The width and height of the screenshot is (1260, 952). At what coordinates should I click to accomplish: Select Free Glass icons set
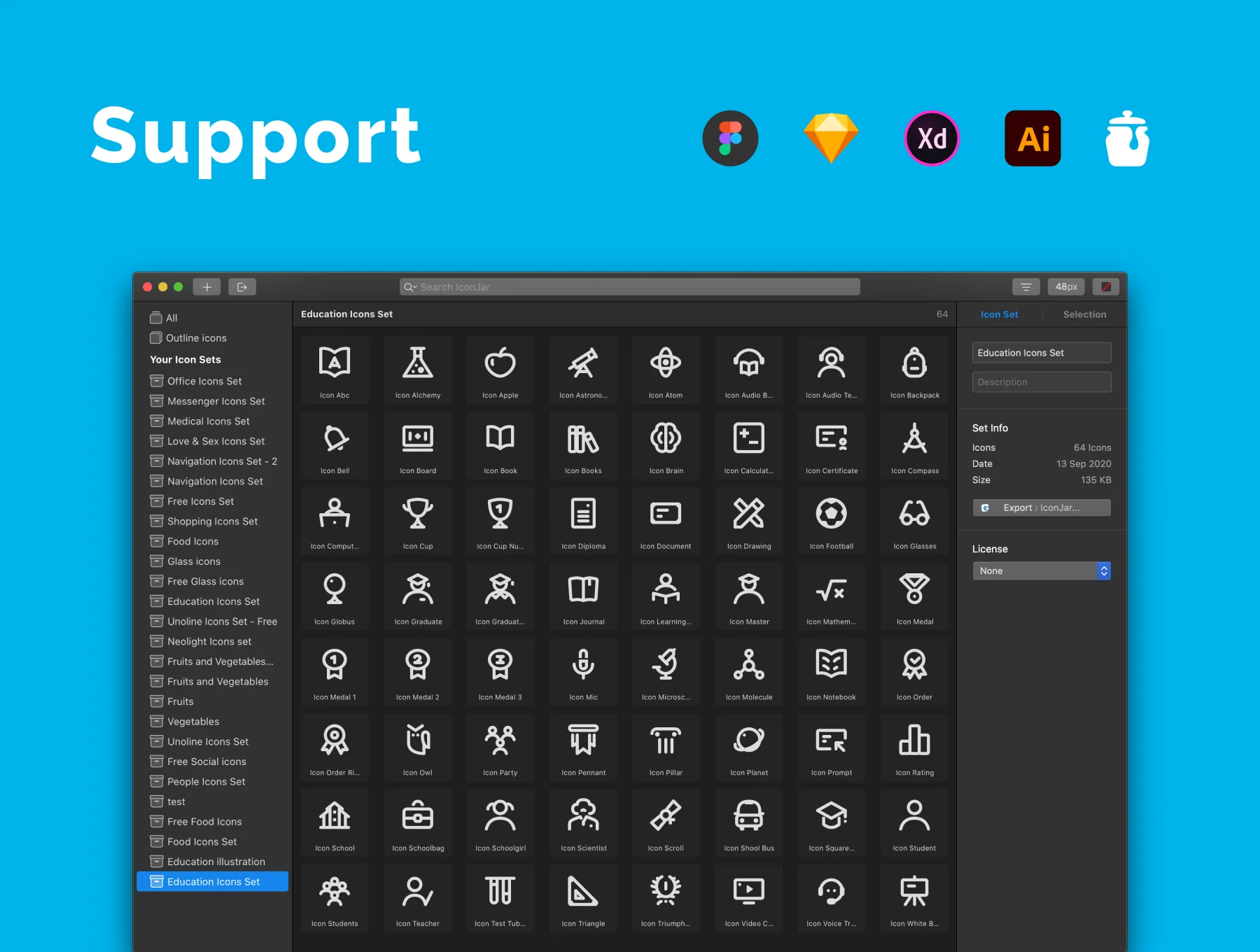213,582
